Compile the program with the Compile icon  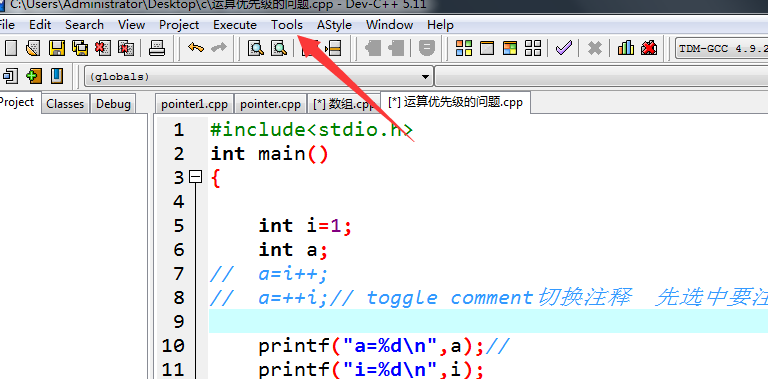[463, 48]
